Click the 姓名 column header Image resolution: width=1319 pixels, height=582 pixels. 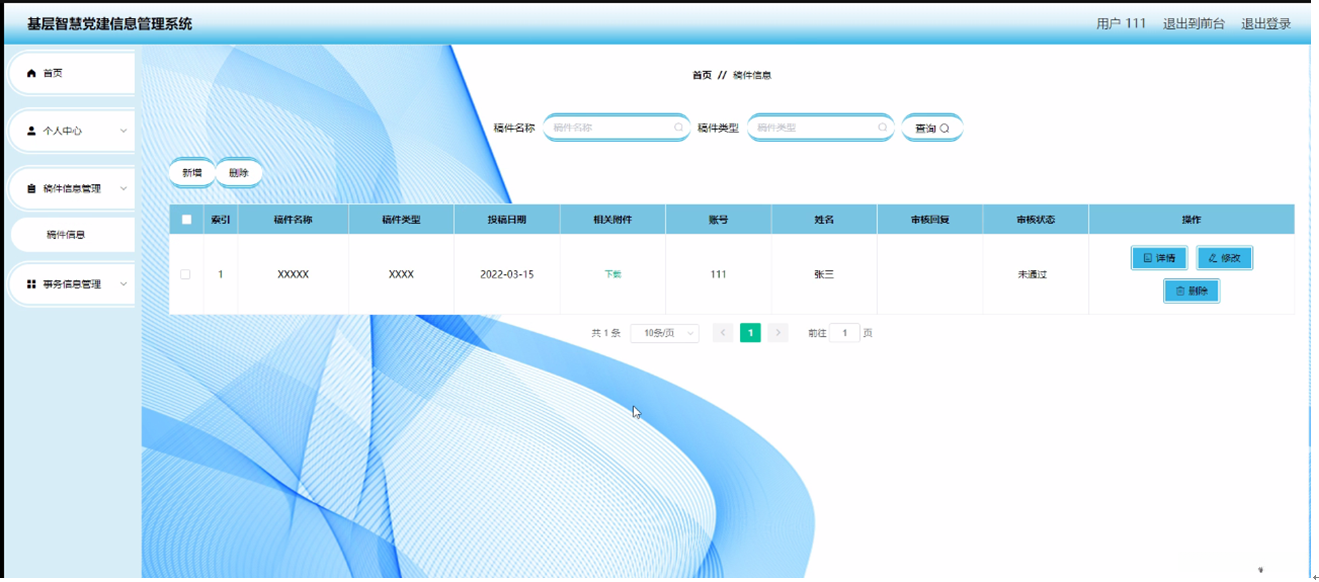tap(824, 220)
